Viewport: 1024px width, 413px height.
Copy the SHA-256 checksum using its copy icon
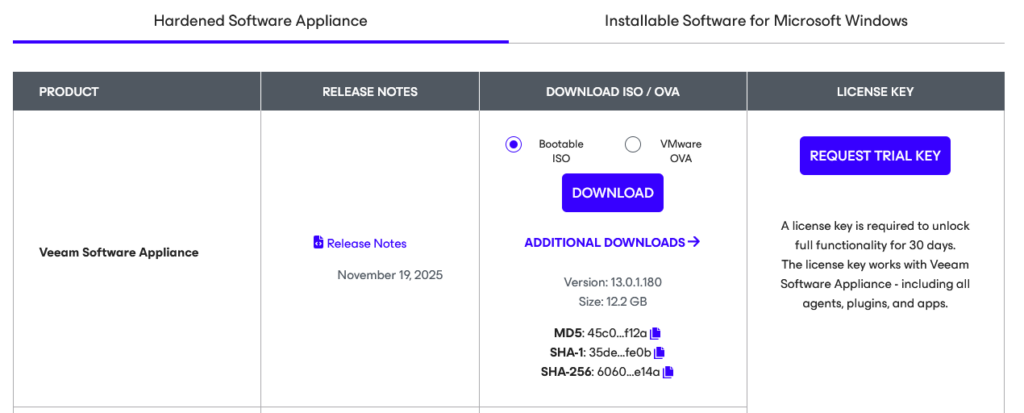(x=668, y=372)
